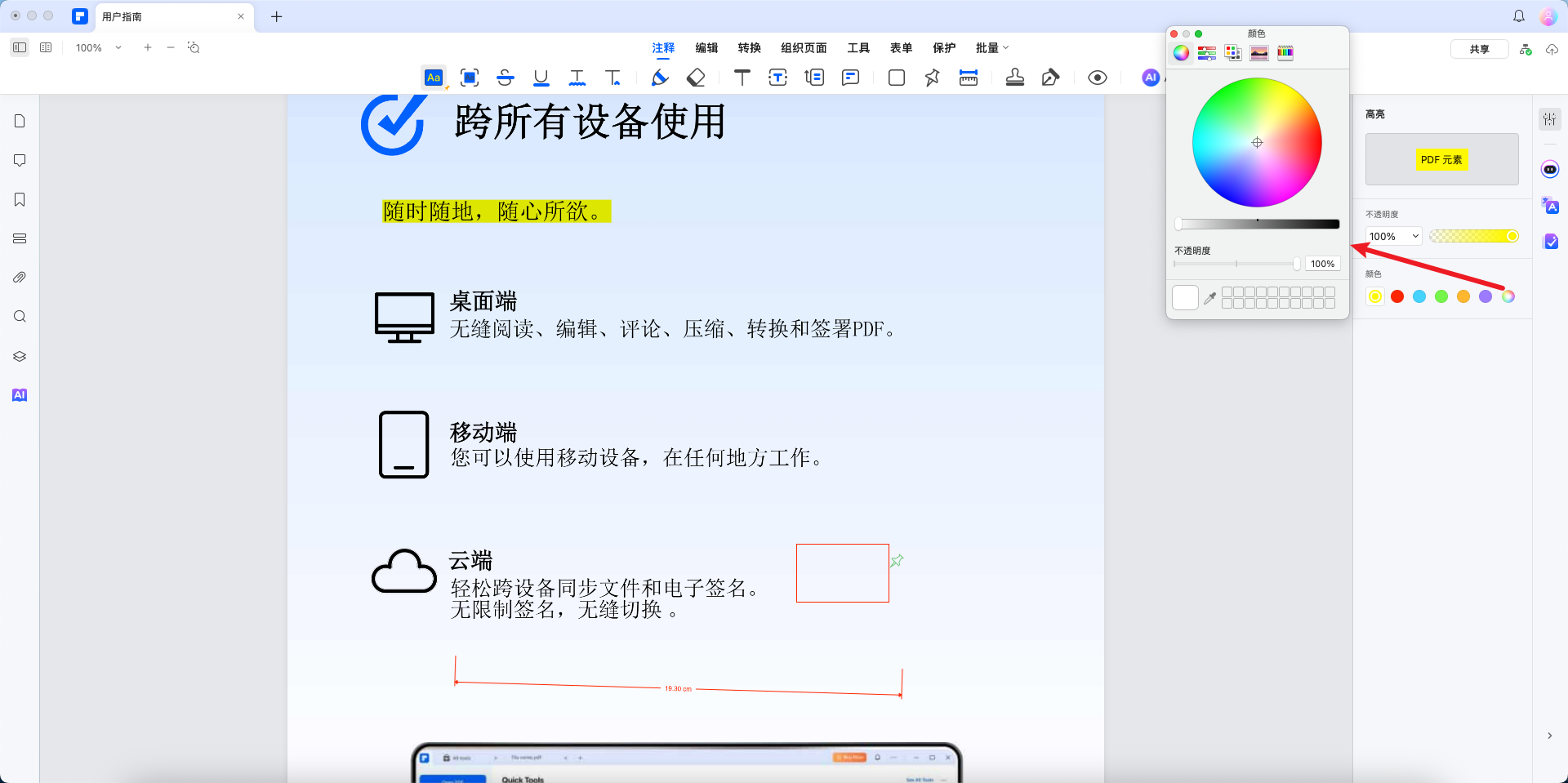1568x783 pixels.
Task: Open the 批量 dropdown menu
Action: pyautogui.click(x=991, y=47)
